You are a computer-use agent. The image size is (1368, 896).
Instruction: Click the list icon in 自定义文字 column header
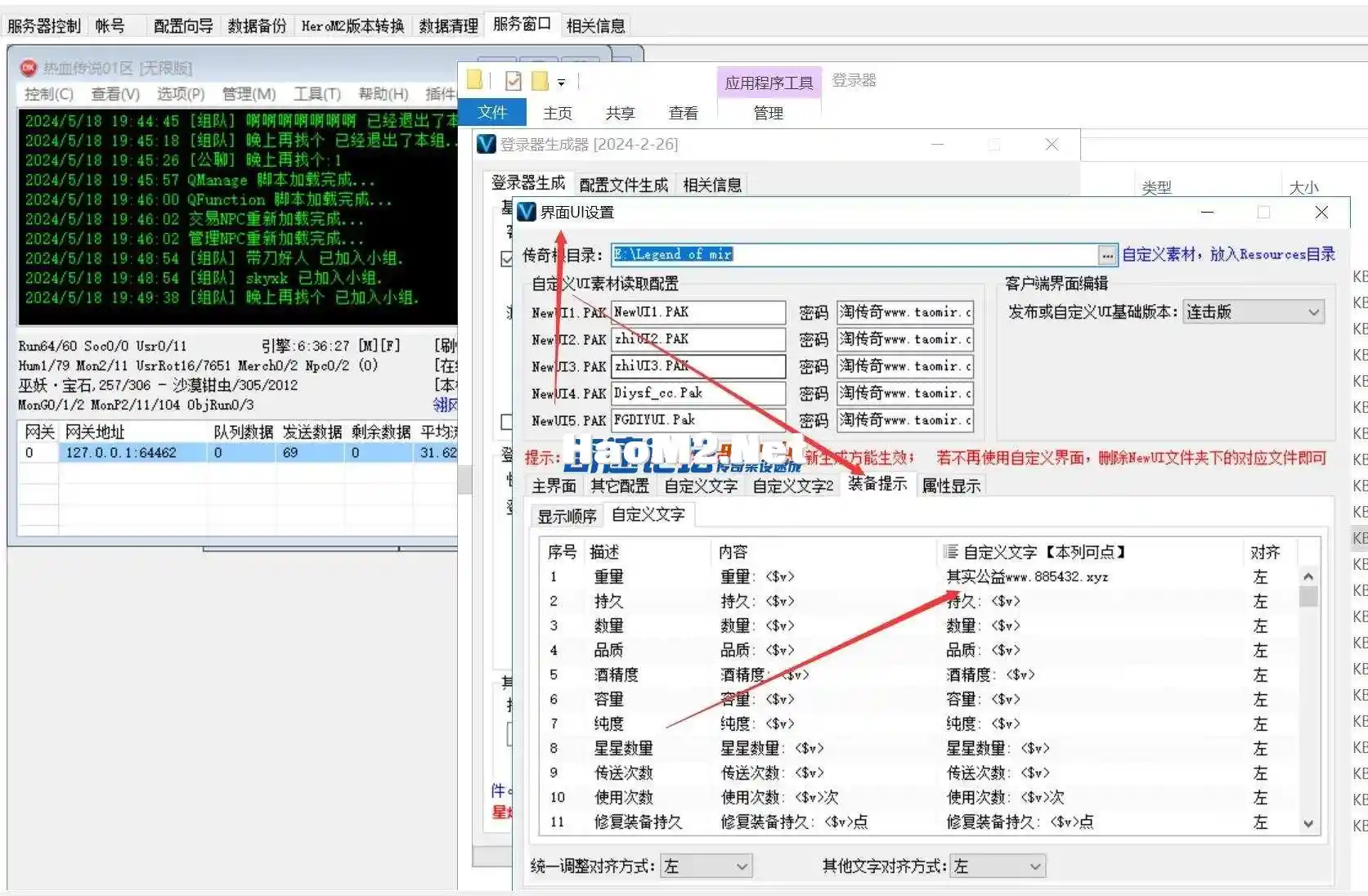pyautogui.click(x=950, y=552)
